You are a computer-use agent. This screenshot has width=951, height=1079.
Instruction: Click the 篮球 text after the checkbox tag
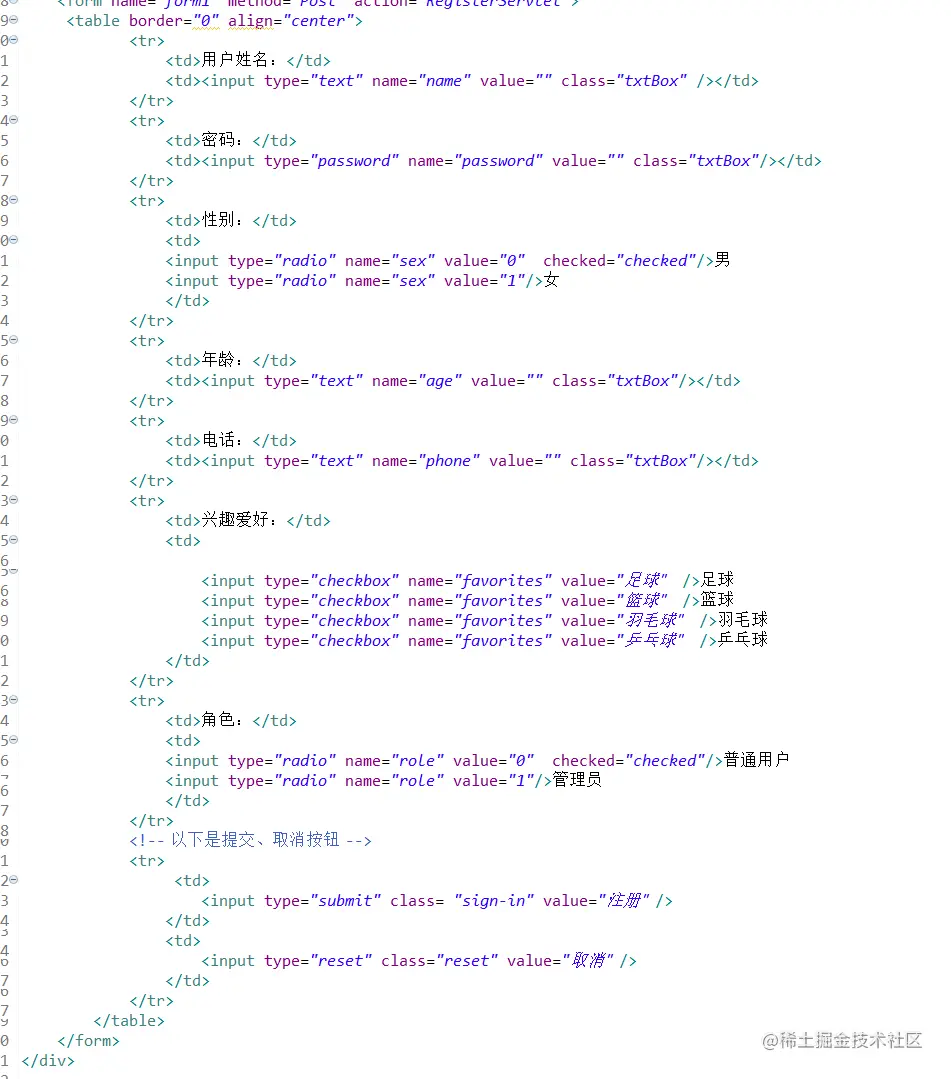pyautogui.click(x=718, y=600)
